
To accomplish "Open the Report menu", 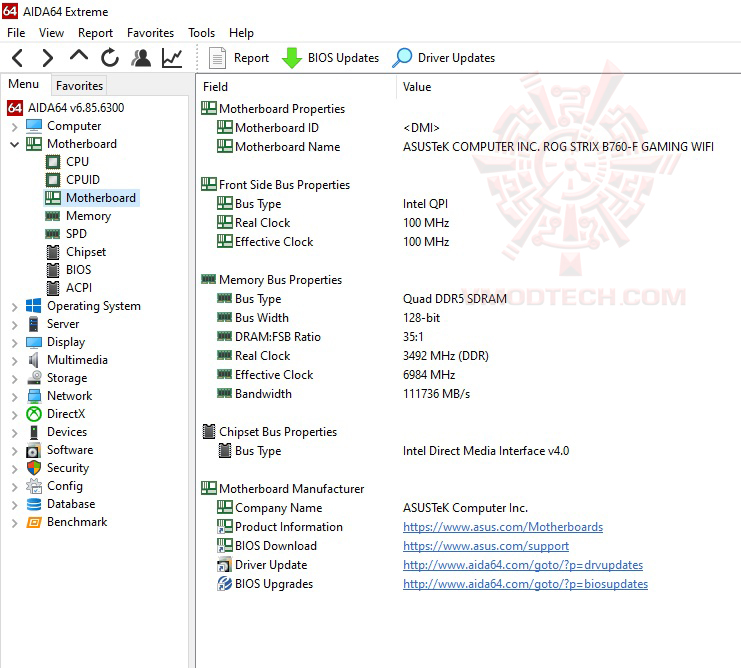I will point(95,33).
